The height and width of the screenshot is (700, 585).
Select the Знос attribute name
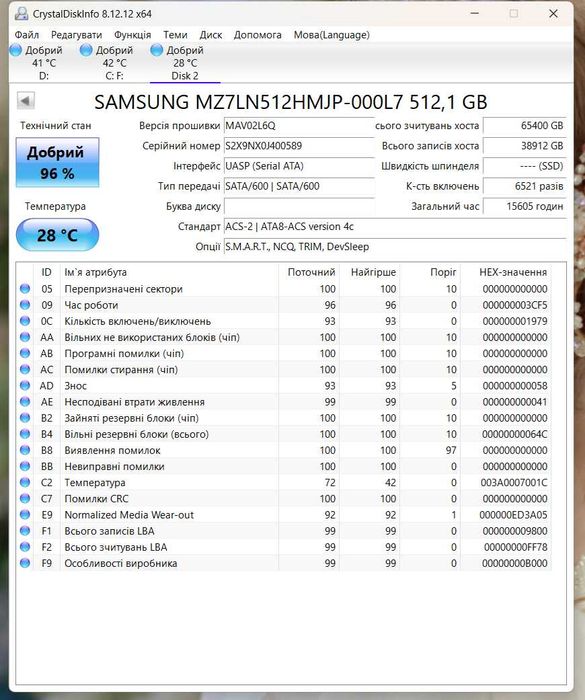coord(75,386)
